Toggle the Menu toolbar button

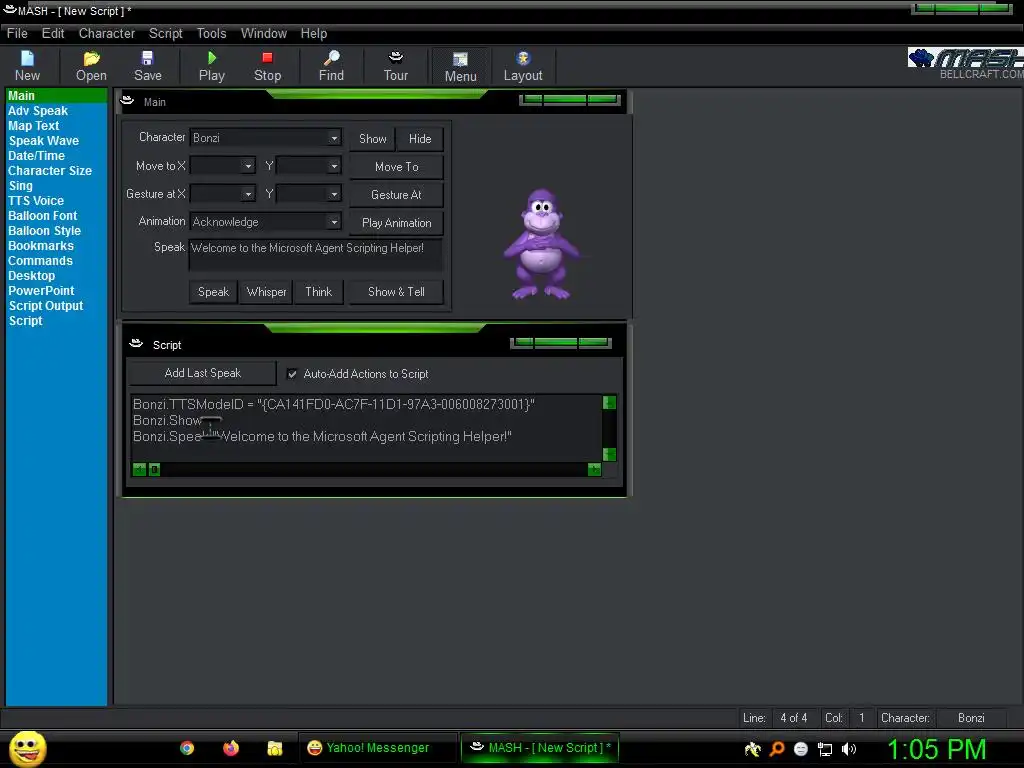[x=460, y=67]
